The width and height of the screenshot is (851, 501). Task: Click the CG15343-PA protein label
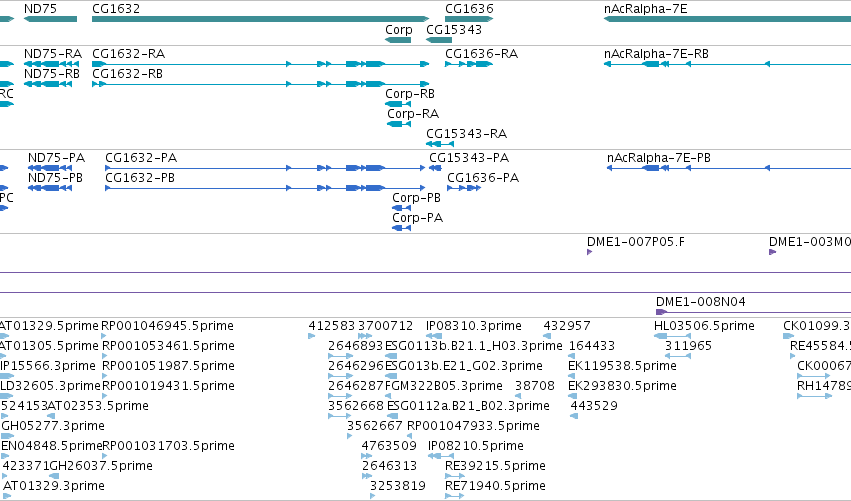coord(469,158)
